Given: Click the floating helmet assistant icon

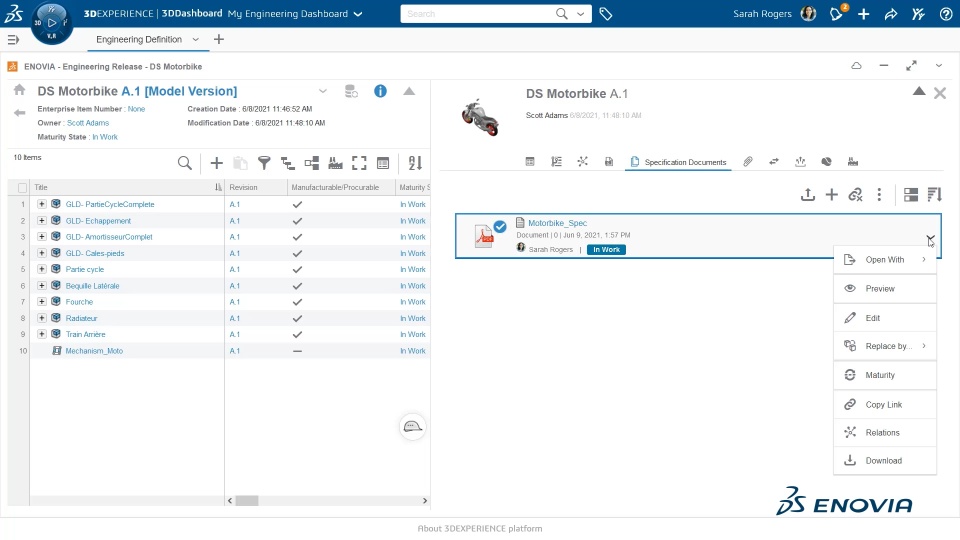Looking at the screenshot, I should point(413,427).
